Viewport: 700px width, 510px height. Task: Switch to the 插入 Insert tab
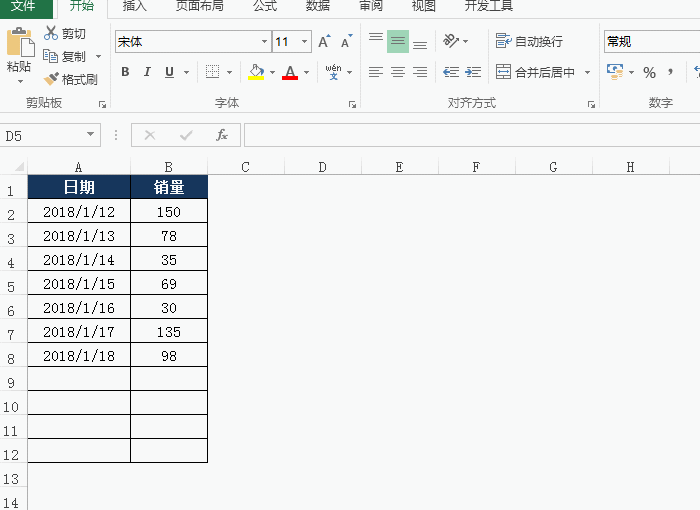pyautogui.click(x=134, y=6)
